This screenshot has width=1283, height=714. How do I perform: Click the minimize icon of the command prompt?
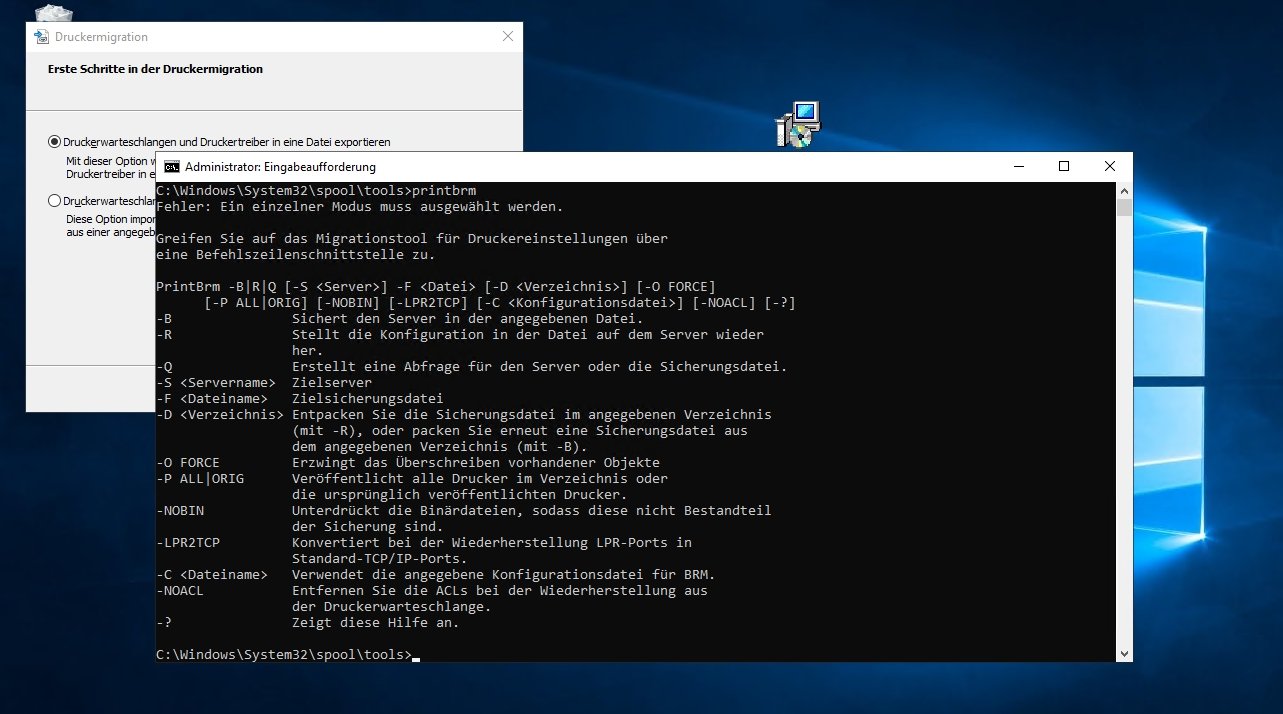click(x=1017, y=166)
